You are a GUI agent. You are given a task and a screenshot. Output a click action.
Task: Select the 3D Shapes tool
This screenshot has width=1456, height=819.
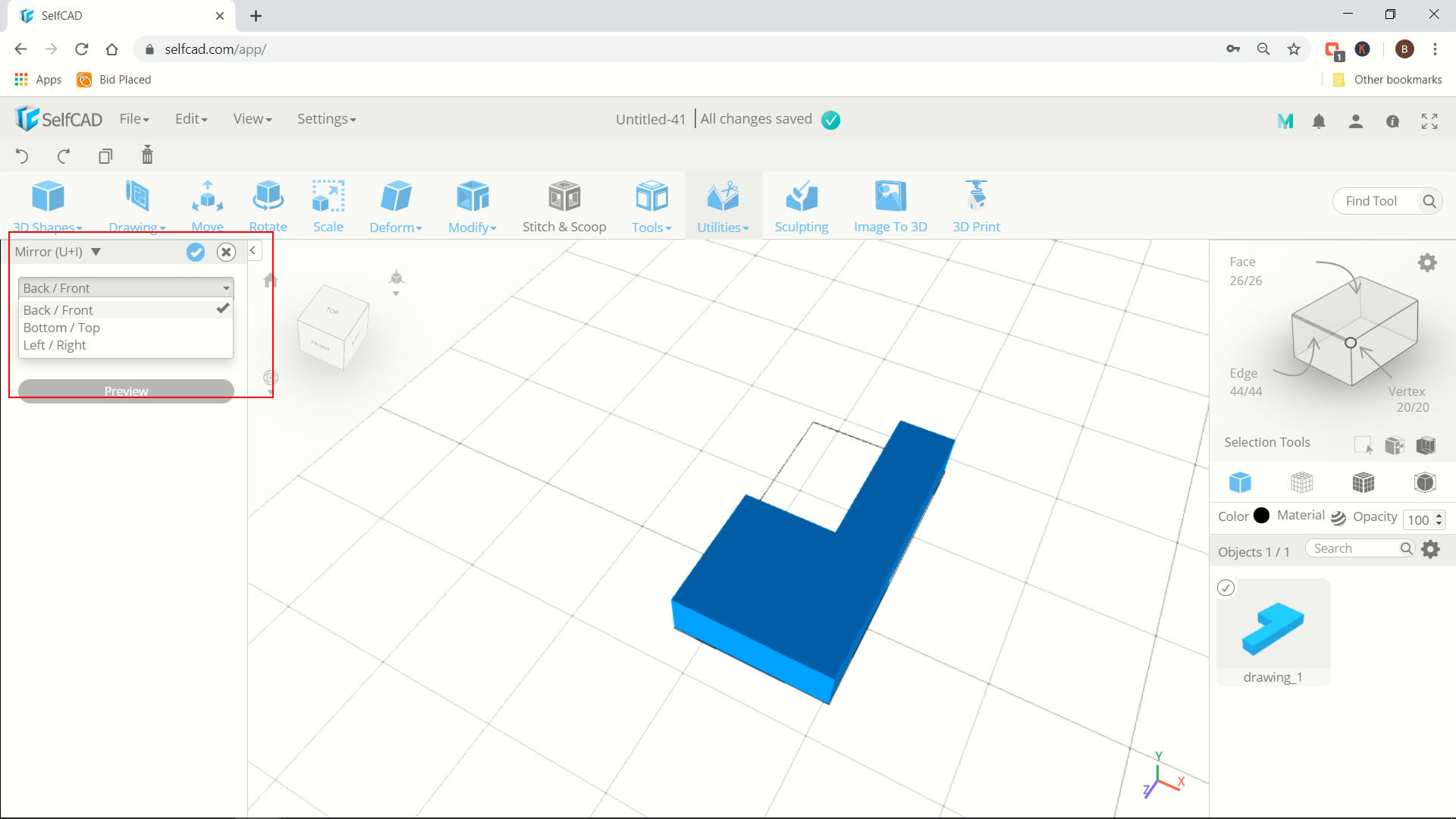(48, 205)
